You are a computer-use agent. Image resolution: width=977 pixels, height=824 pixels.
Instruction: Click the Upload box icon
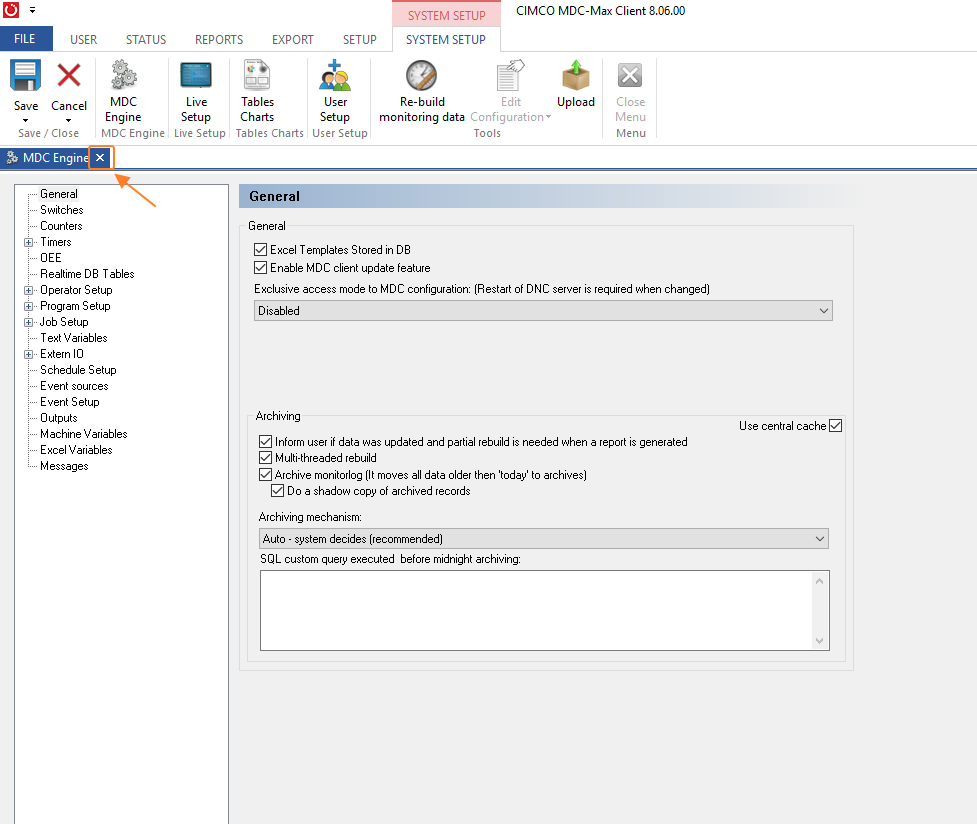(x=576, y=75)
